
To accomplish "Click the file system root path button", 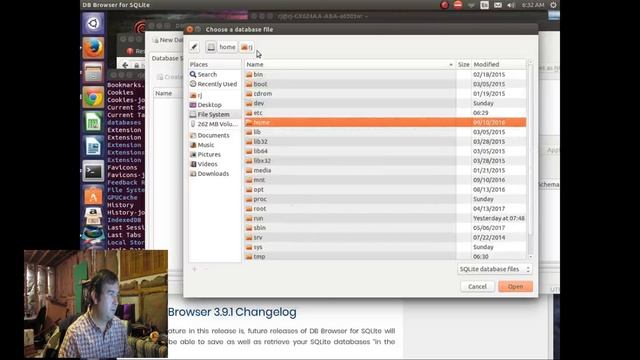I will [211, 47].
